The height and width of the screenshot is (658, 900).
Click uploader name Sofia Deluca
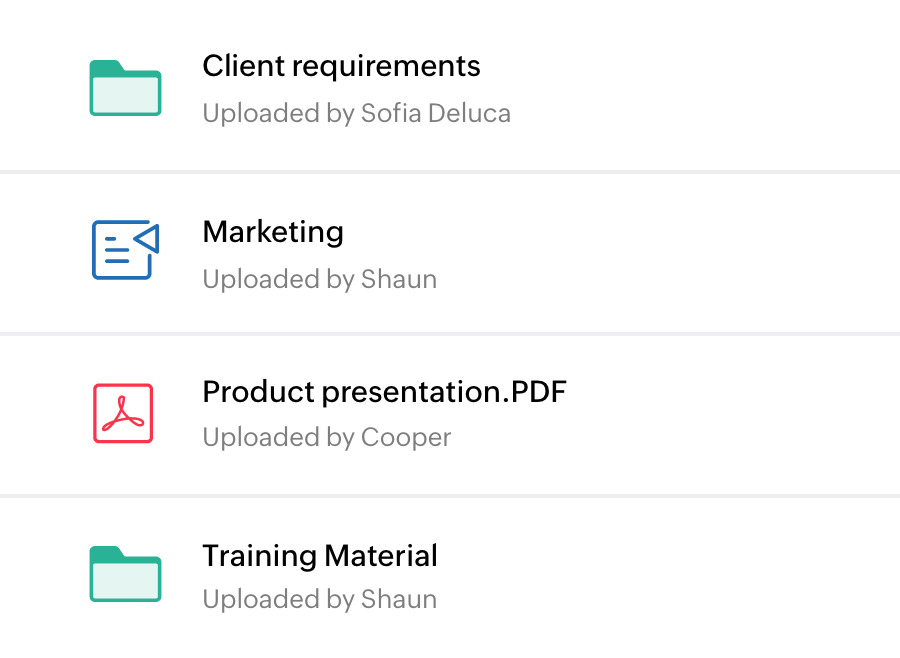433,113
